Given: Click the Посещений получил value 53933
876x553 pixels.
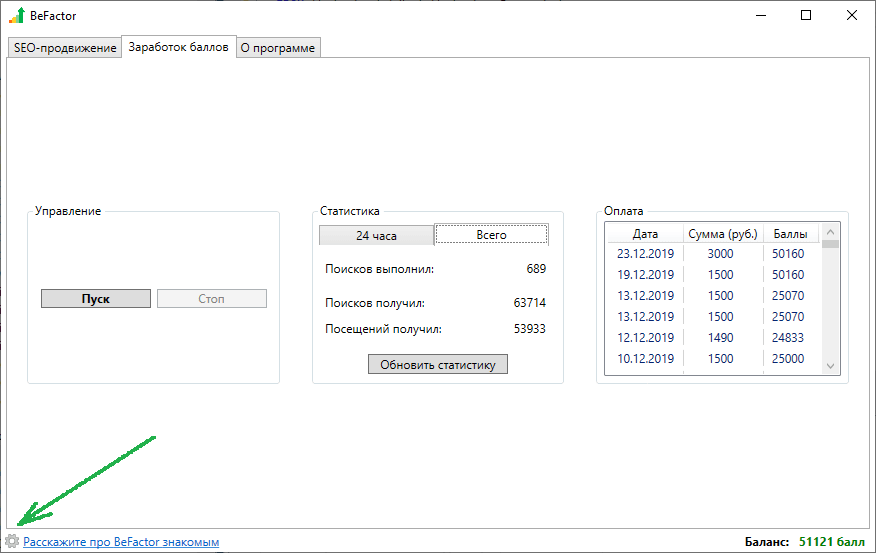Looking at the screenshot, I should point(530,328).
